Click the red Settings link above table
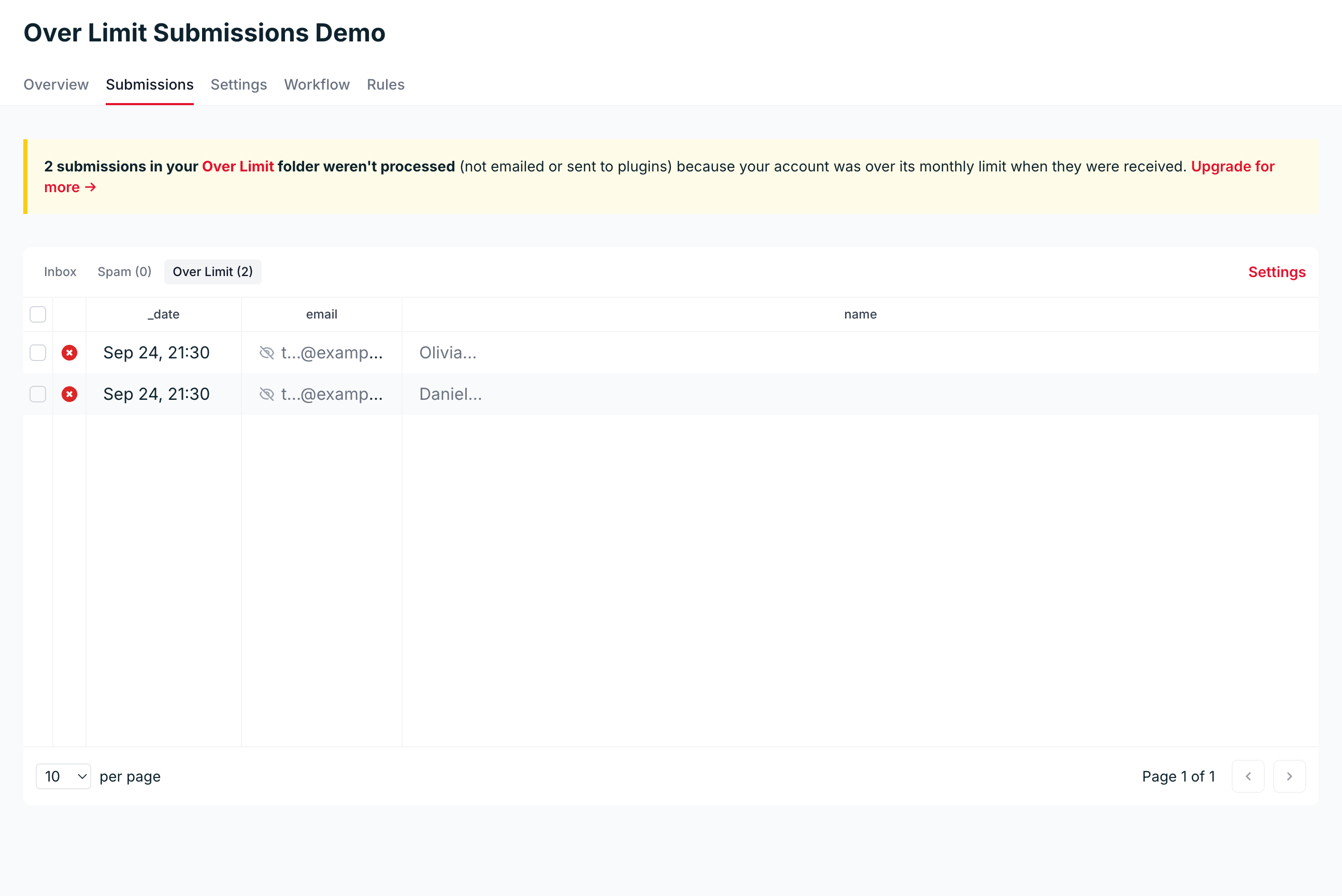 [x=1277, y=272]
